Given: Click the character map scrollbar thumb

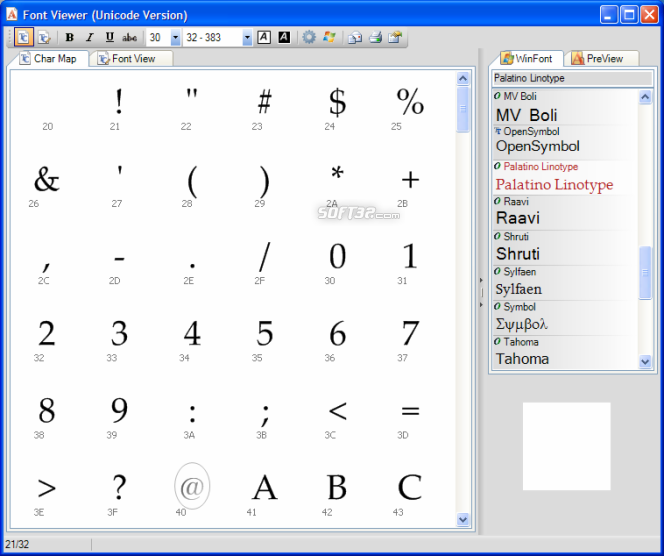Looking at the screenshot, I should pos(463,109).
